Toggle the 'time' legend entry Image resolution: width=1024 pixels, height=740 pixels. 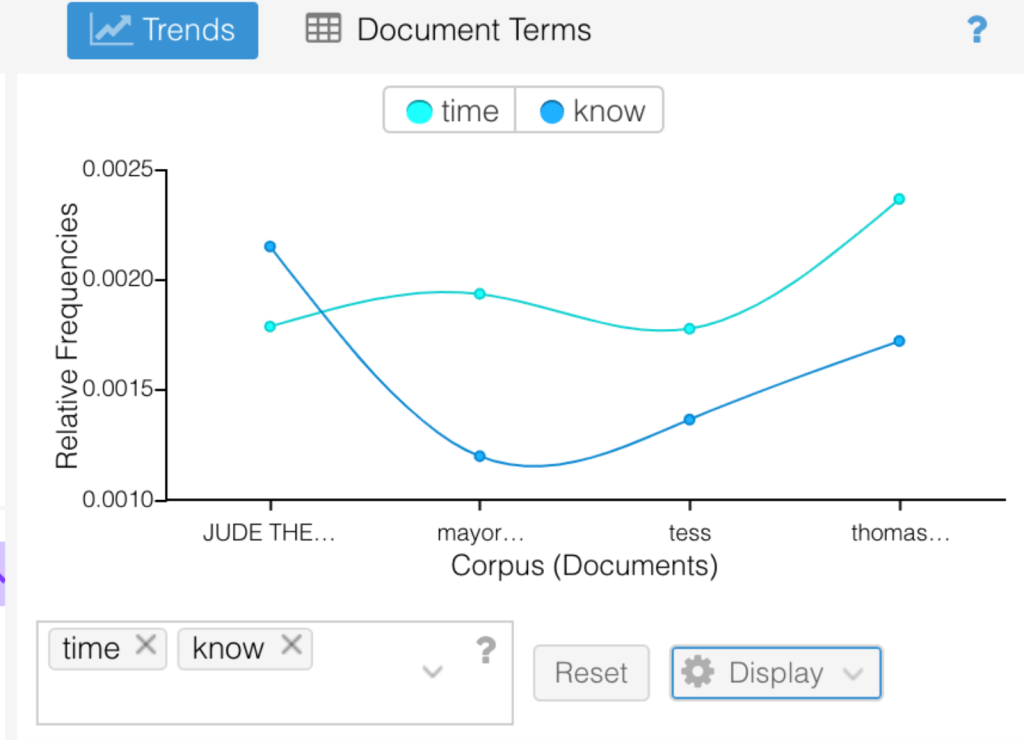[450, 111]
